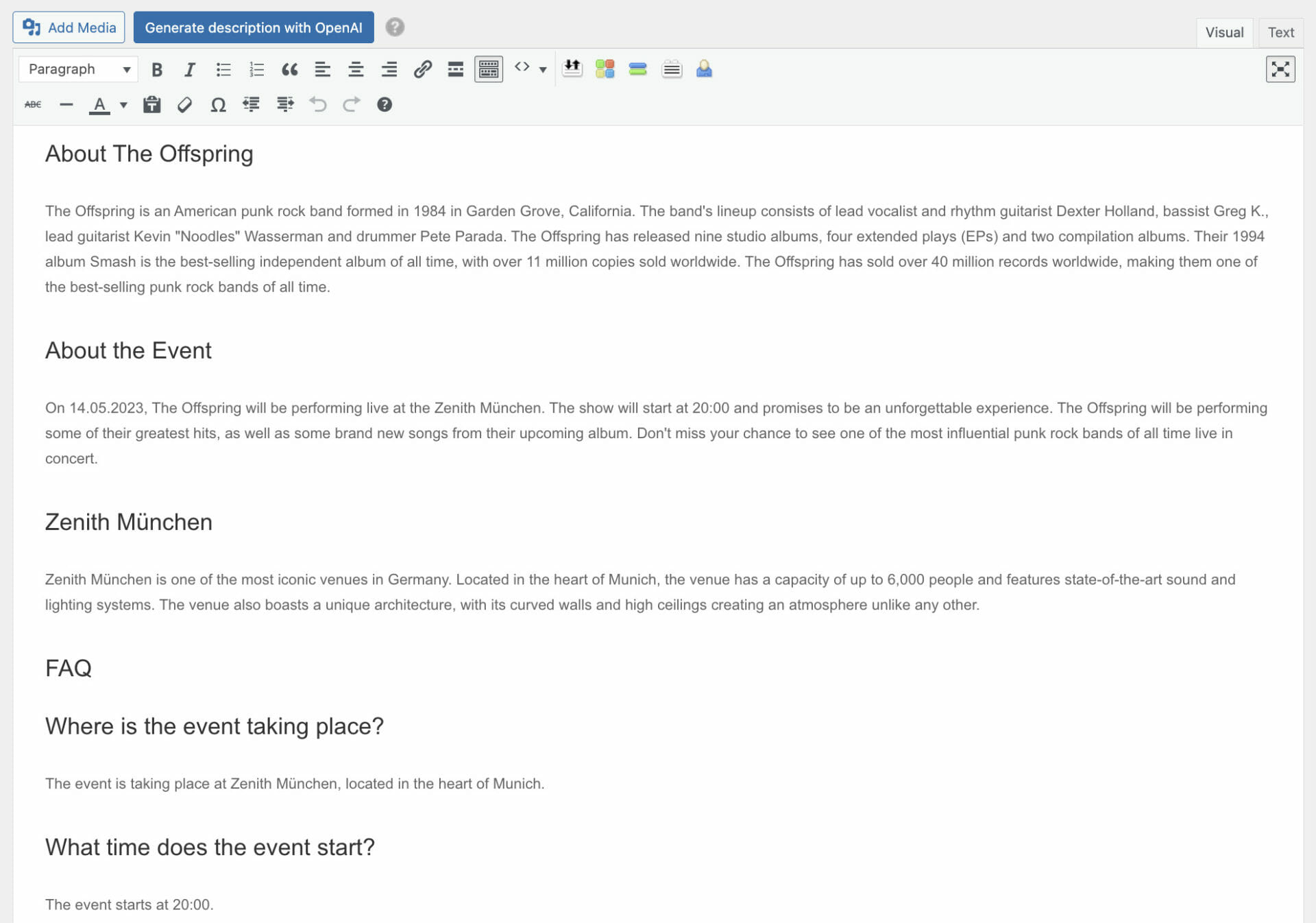The image size is (1316, 923).
Task: Italicize the selected text
Action: coord(188,69)
